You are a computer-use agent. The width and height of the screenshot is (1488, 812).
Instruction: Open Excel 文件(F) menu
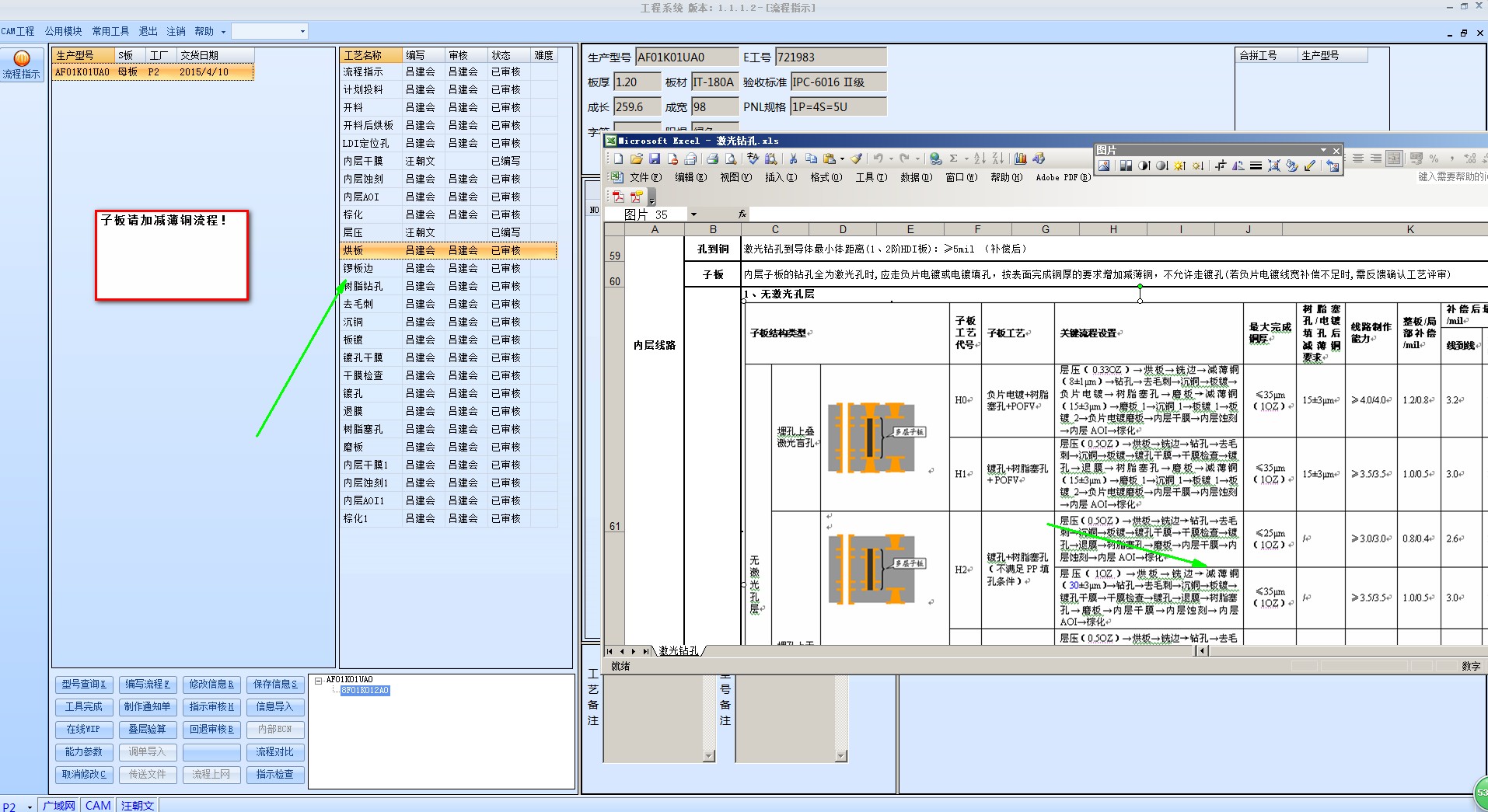[x=645, y=177]
